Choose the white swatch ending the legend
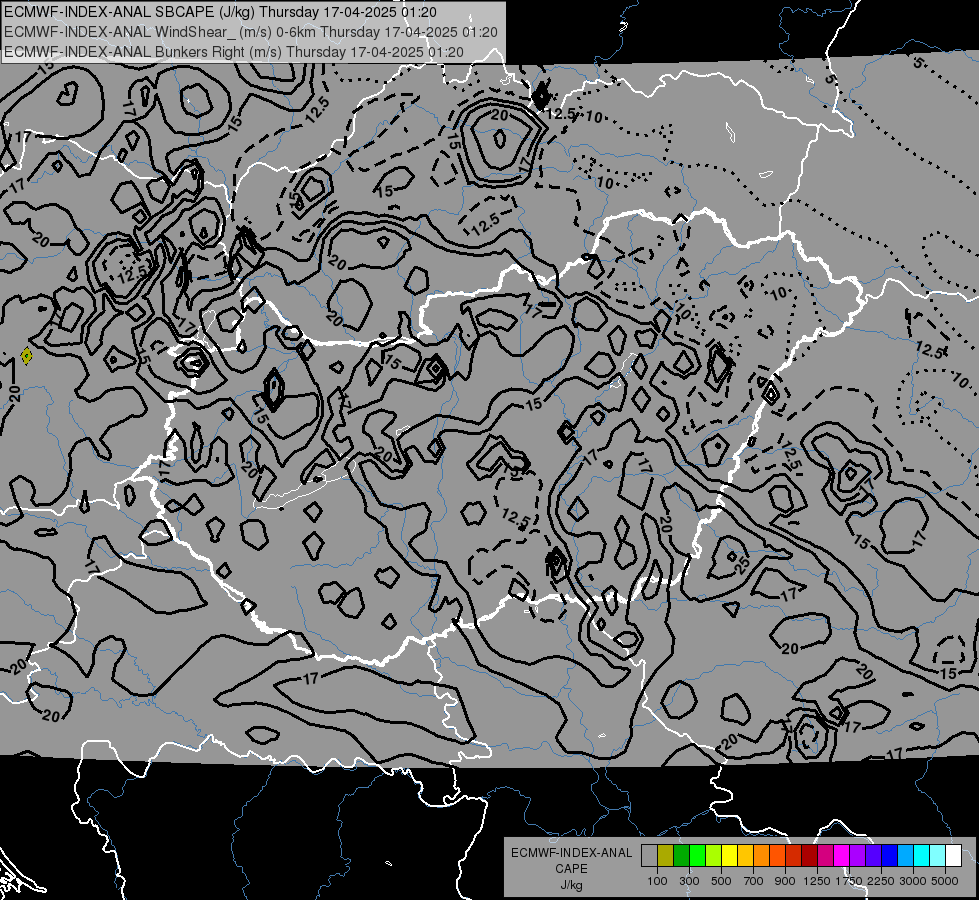Viewport: 979px width, 900px height. click(953, 856)
